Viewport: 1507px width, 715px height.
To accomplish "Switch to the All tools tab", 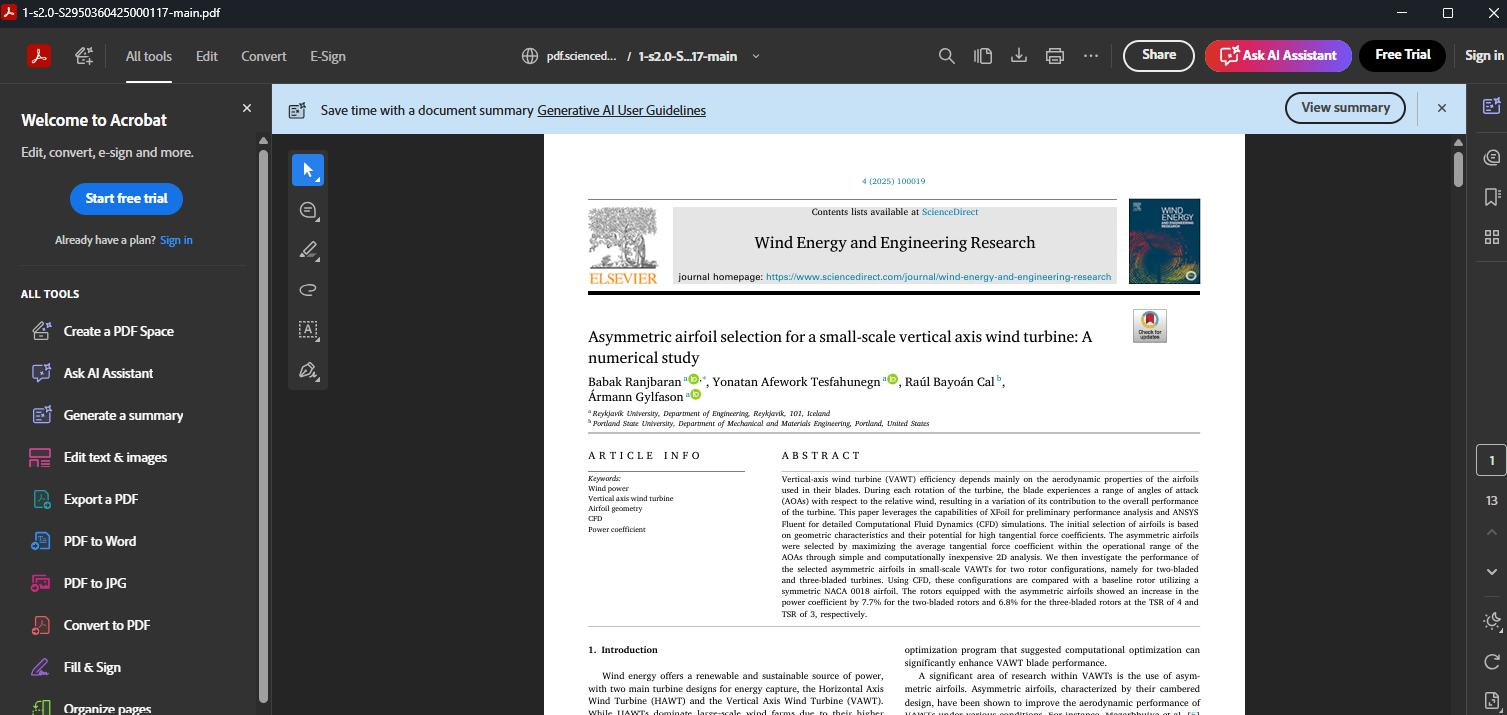I will pyautogui.click(x=149, y=56).
